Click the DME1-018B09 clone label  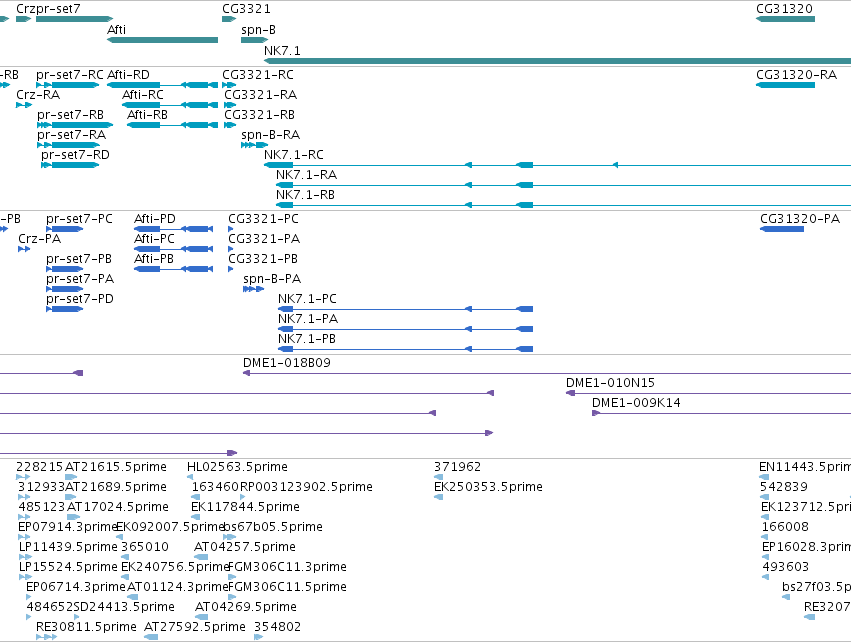(287, 363)
